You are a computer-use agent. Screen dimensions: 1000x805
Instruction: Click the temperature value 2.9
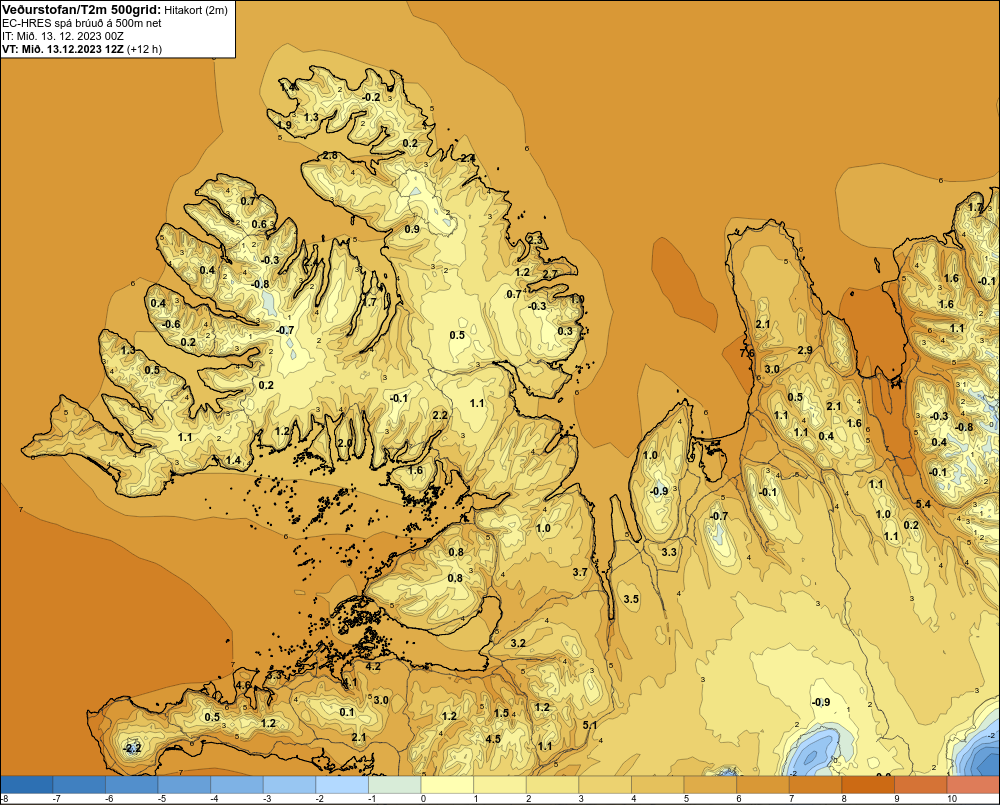pyautogui.click(x=805, y=350)
